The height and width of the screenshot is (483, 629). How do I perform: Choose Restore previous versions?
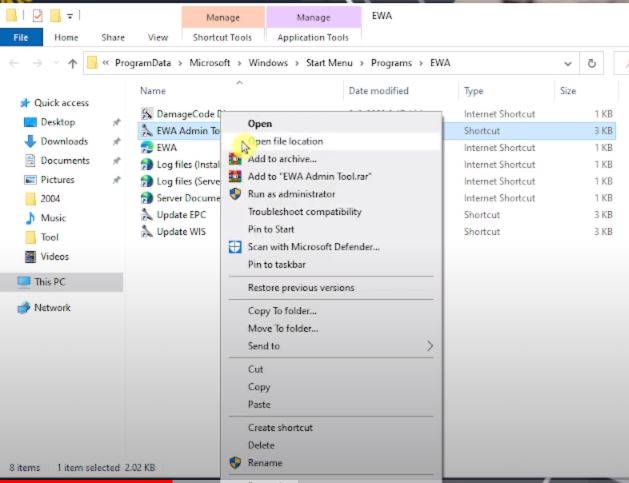(x=331, y=288)
